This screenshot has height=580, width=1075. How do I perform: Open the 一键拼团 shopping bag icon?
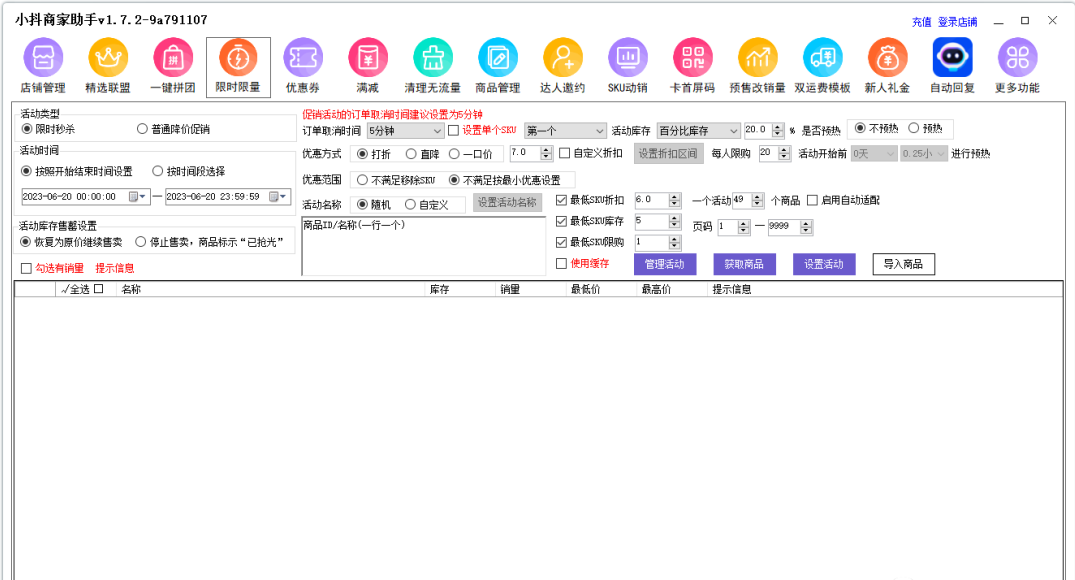pos(173,58)
